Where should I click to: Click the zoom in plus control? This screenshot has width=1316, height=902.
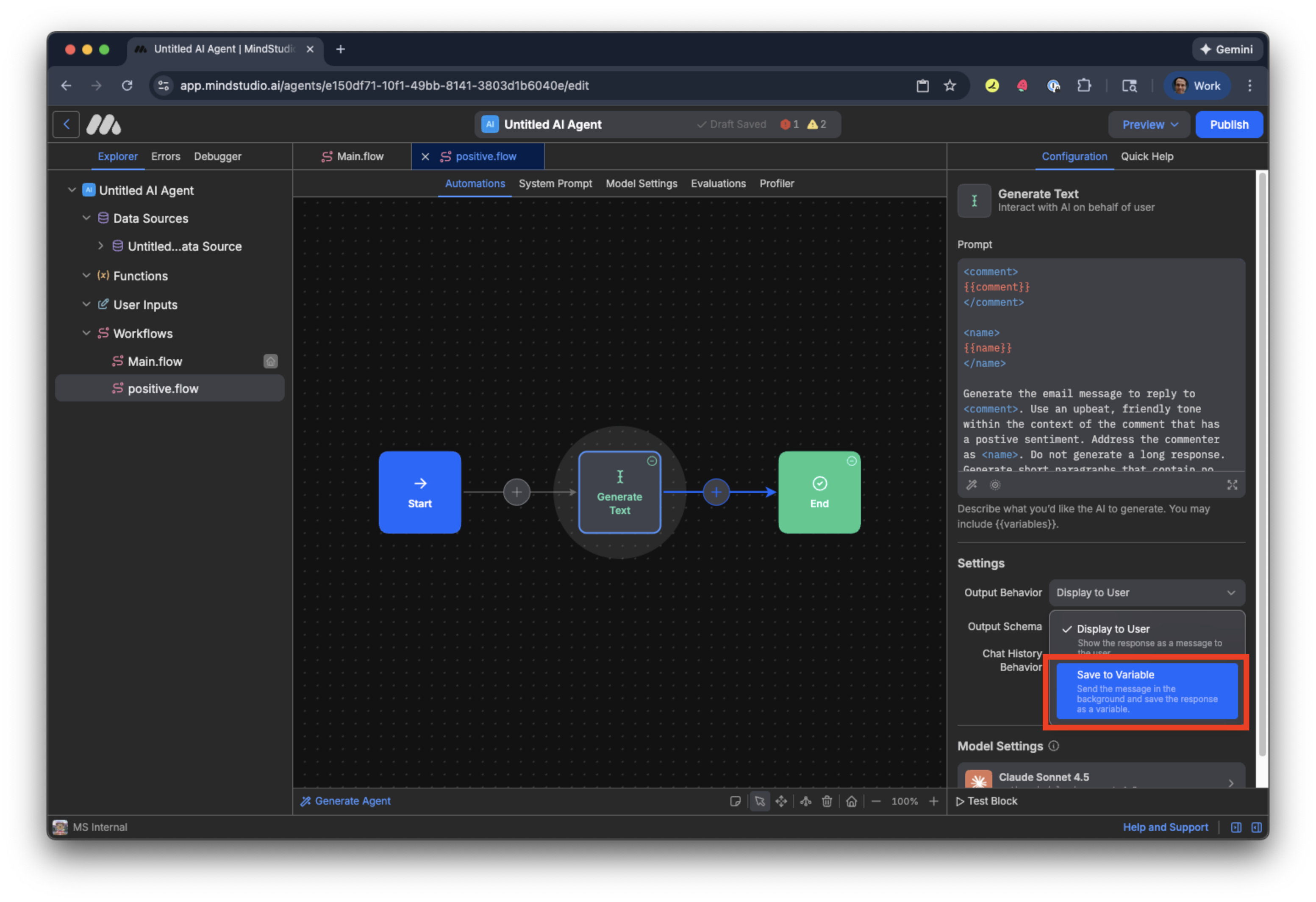933,801
